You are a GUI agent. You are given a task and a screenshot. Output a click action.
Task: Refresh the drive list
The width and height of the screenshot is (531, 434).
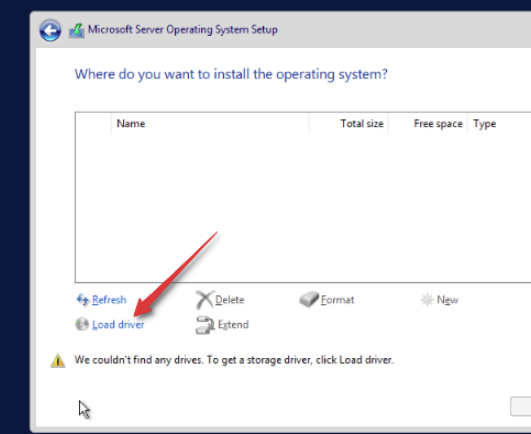click(109, 300)
